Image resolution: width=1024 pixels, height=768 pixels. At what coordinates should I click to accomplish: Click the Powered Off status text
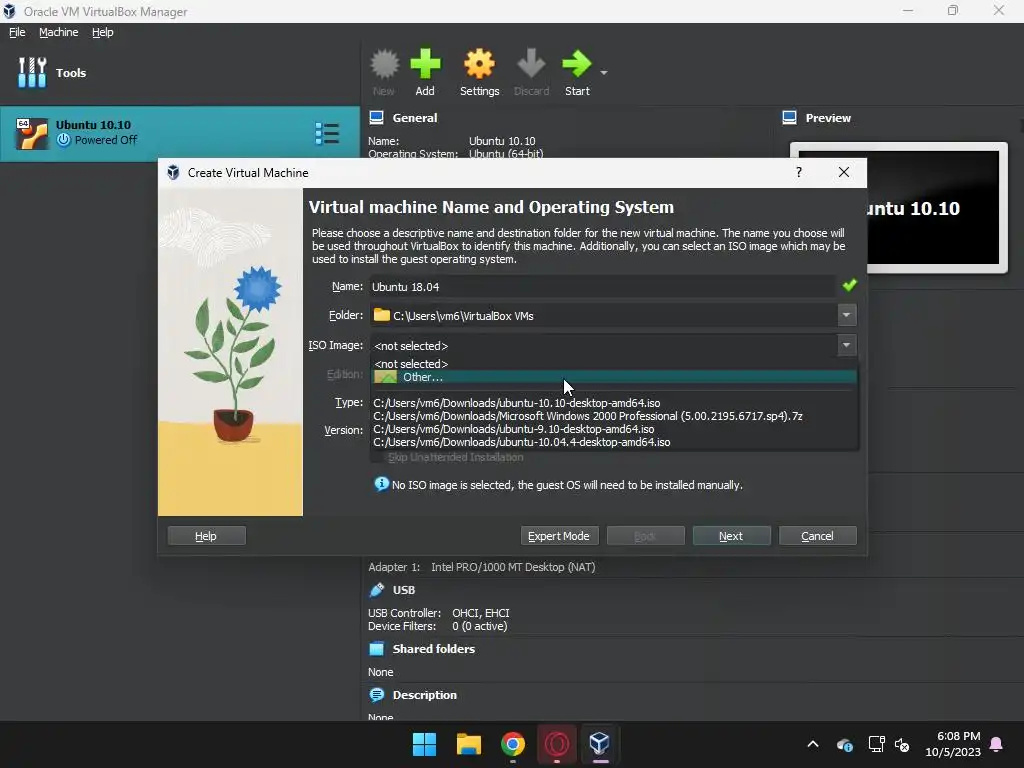point(106,140)
